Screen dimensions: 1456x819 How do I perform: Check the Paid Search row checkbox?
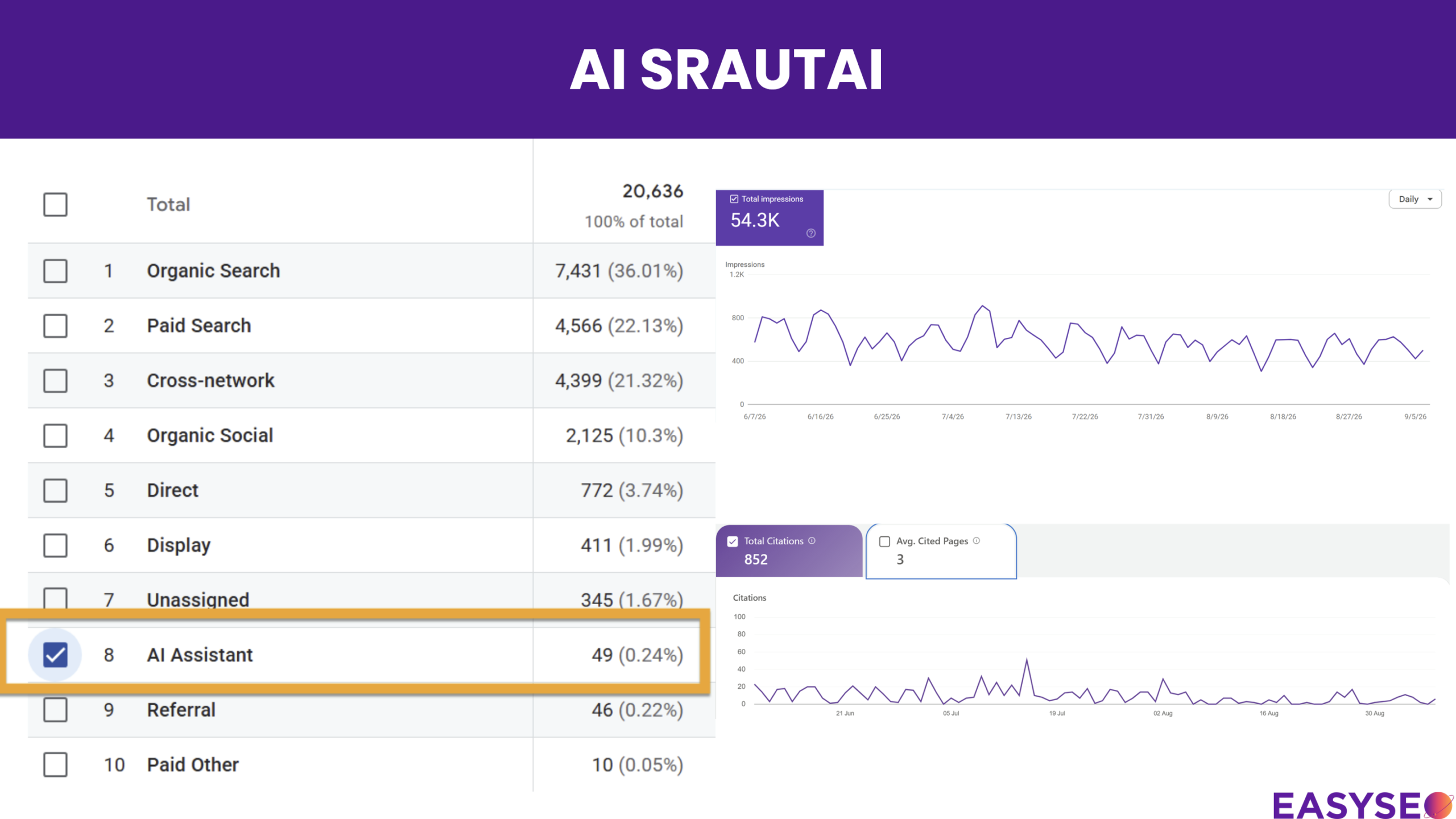[55, 326]
